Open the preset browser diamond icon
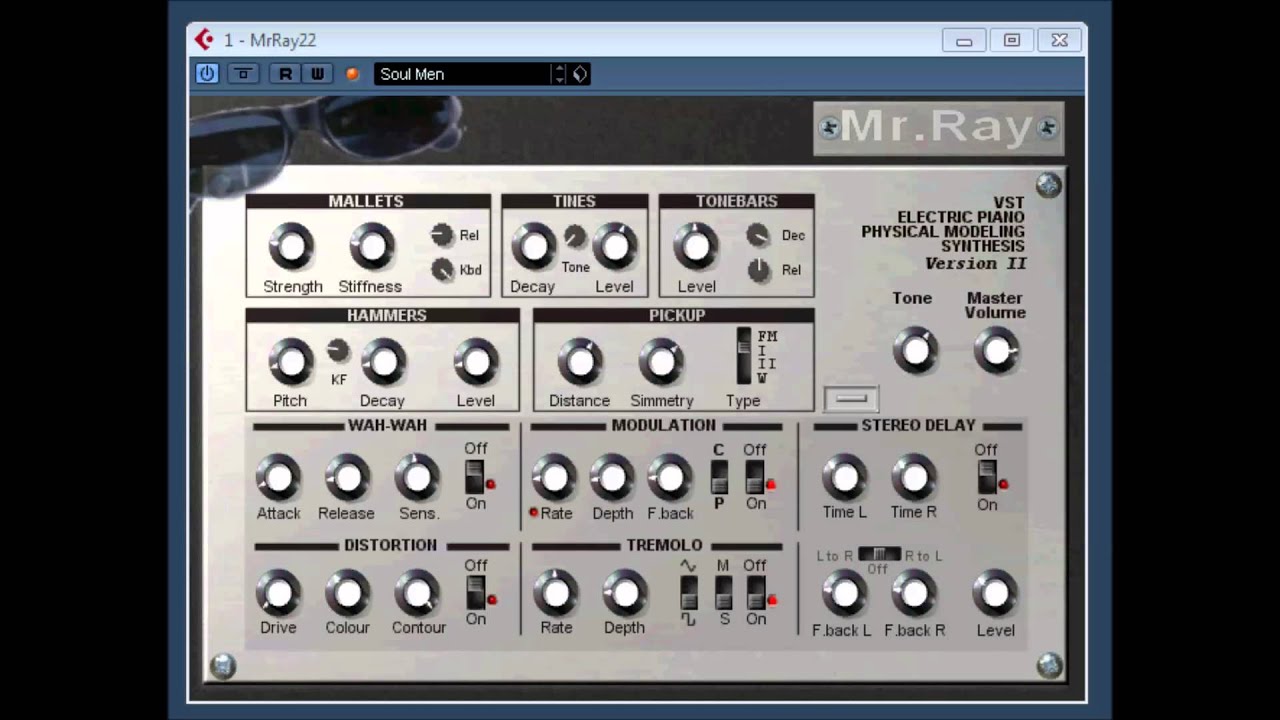 [580, 74]
